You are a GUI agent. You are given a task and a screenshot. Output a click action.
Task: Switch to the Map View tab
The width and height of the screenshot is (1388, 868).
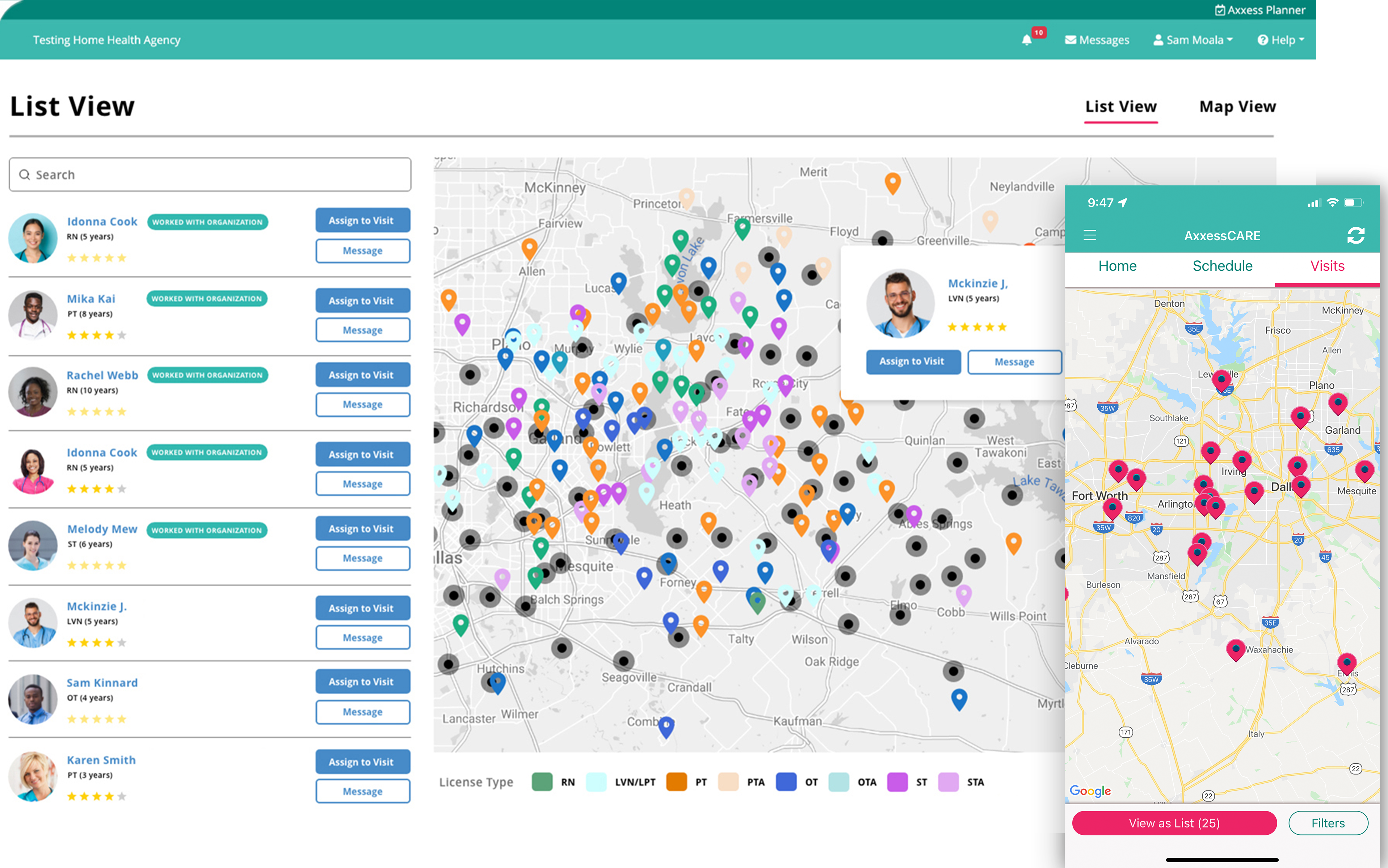point(1238,107)
